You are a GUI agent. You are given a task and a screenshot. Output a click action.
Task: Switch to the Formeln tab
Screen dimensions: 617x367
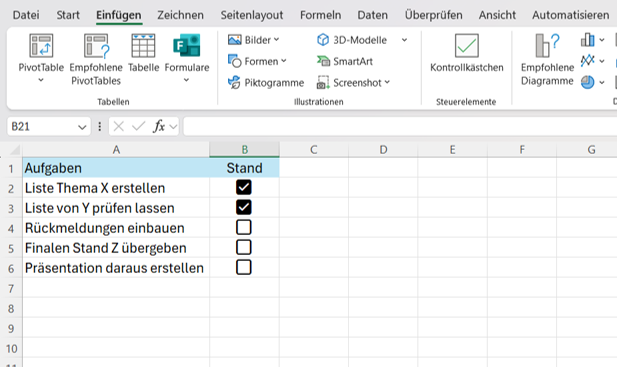pos(320,15)
